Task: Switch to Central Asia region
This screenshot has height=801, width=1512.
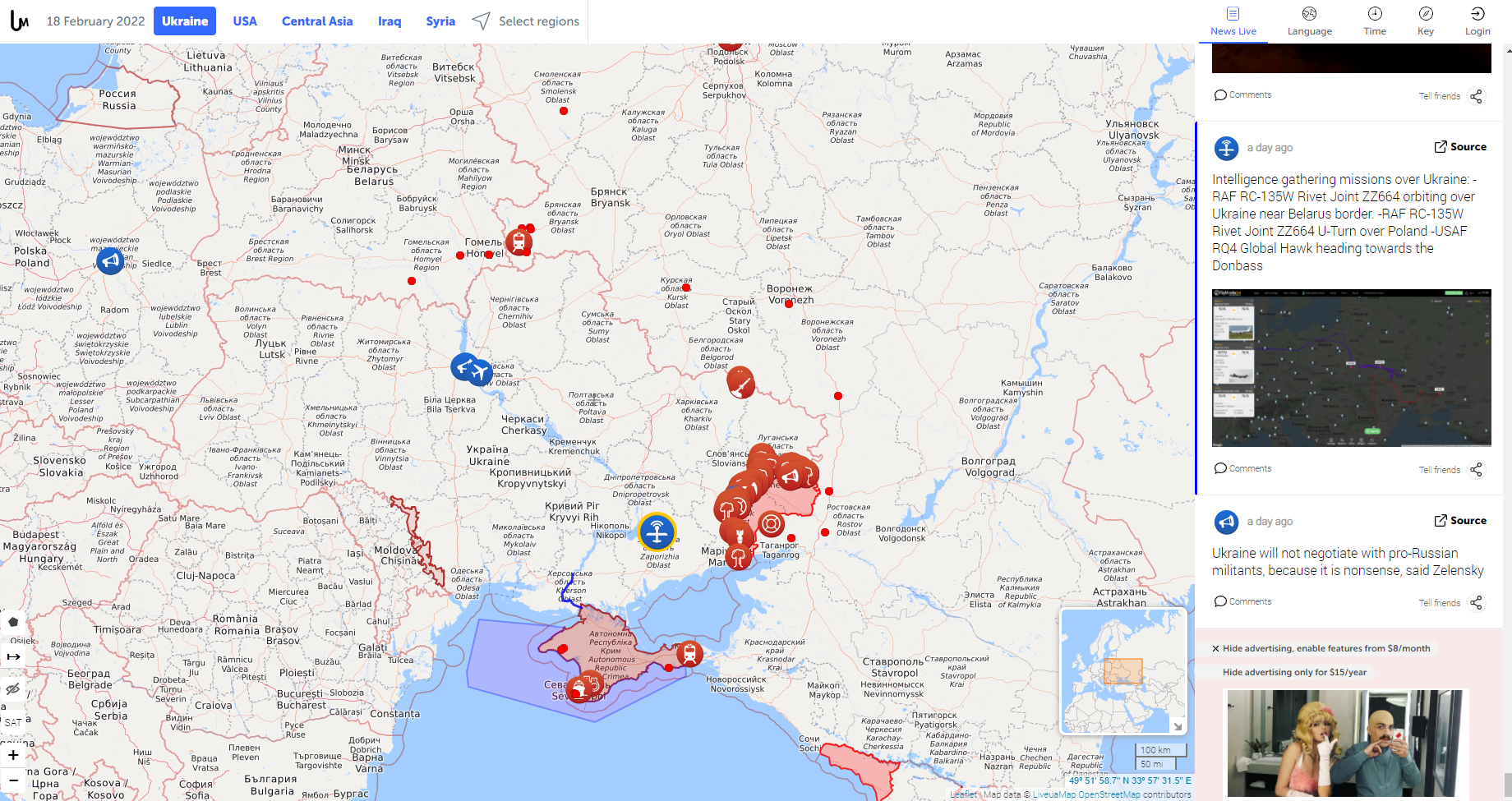Action: tap(317, 21)
